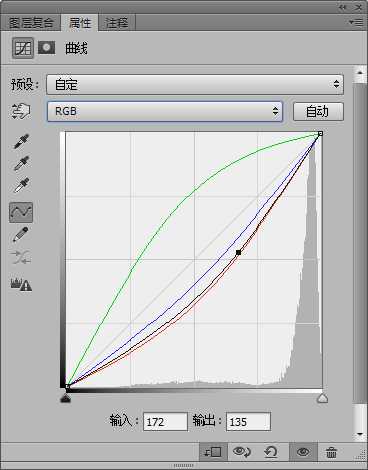This screenshot has height=470, width=368.
Task: Click the histogram warning icon
Action: point(21,284)
